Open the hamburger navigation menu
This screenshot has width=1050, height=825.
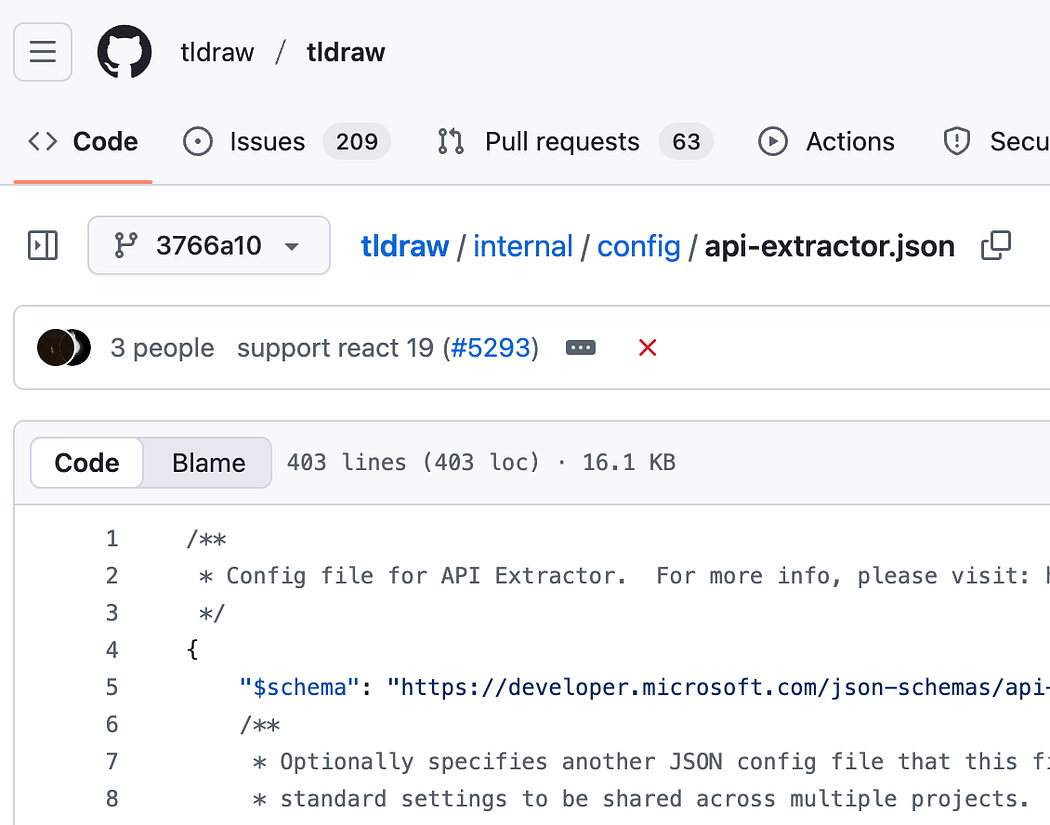(43, 52)
